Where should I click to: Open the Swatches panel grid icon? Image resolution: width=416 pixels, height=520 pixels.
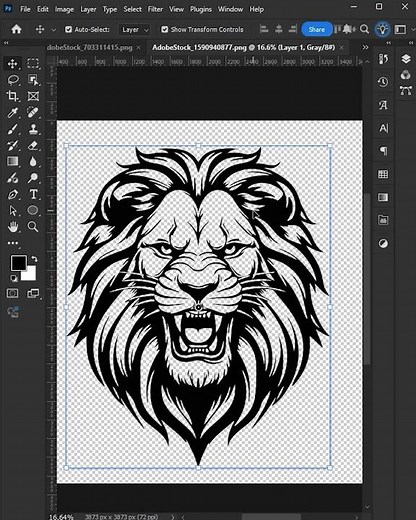(383, 174)
